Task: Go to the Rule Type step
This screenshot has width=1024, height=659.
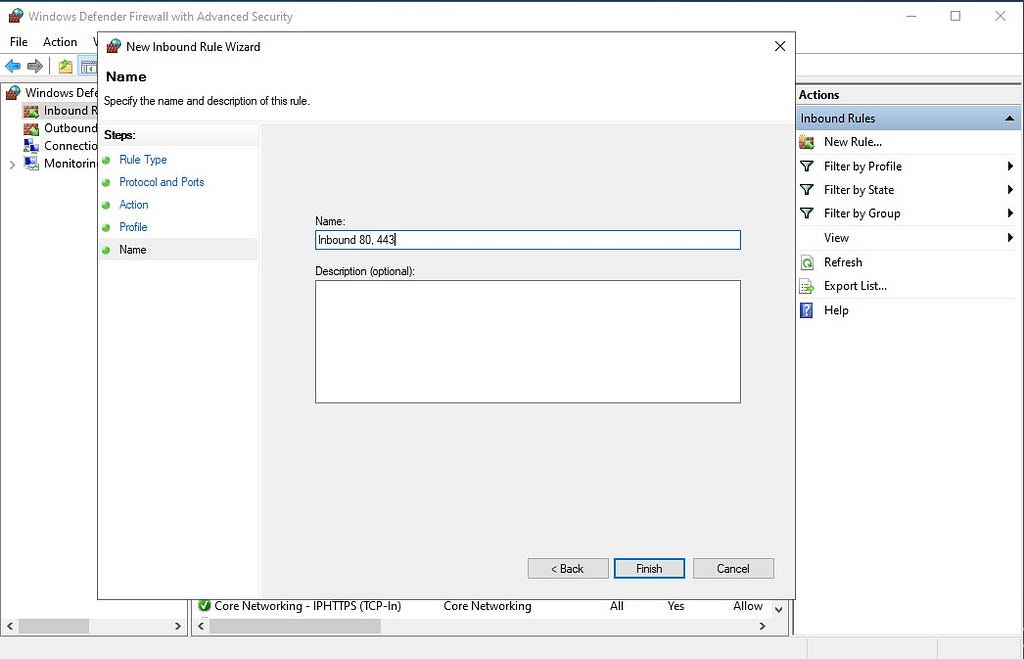Action: [143, 159]
